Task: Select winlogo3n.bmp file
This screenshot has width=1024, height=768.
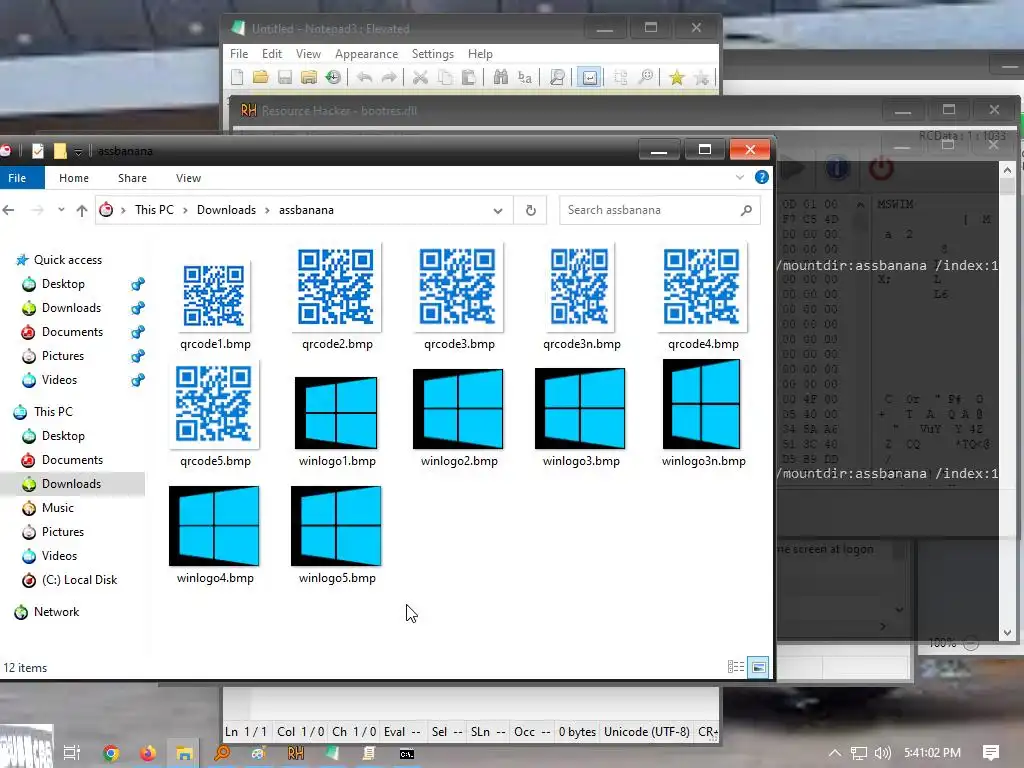Action: (703, 414)
